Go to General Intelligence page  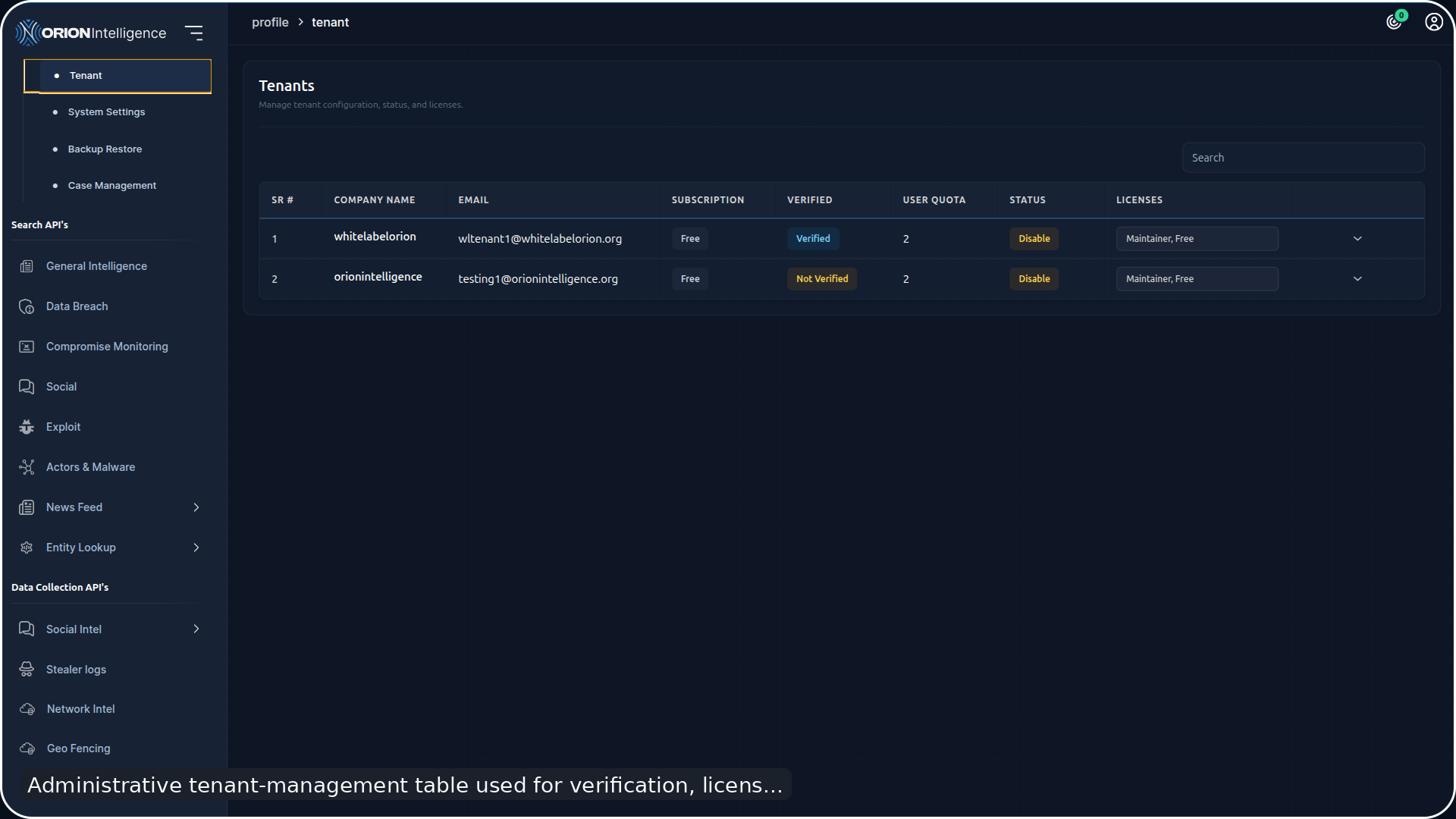coord(96,266)
